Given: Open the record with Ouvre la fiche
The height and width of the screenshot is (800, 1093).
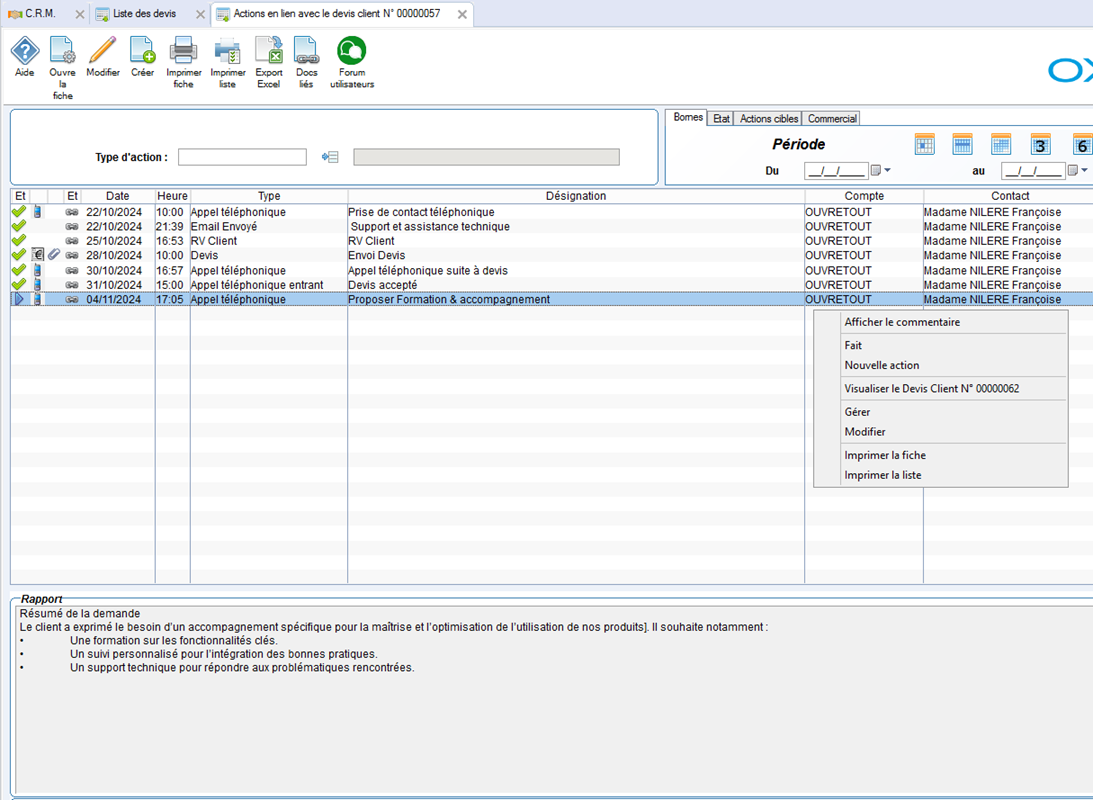Looking at the screenshot, I should coord(62,51).
